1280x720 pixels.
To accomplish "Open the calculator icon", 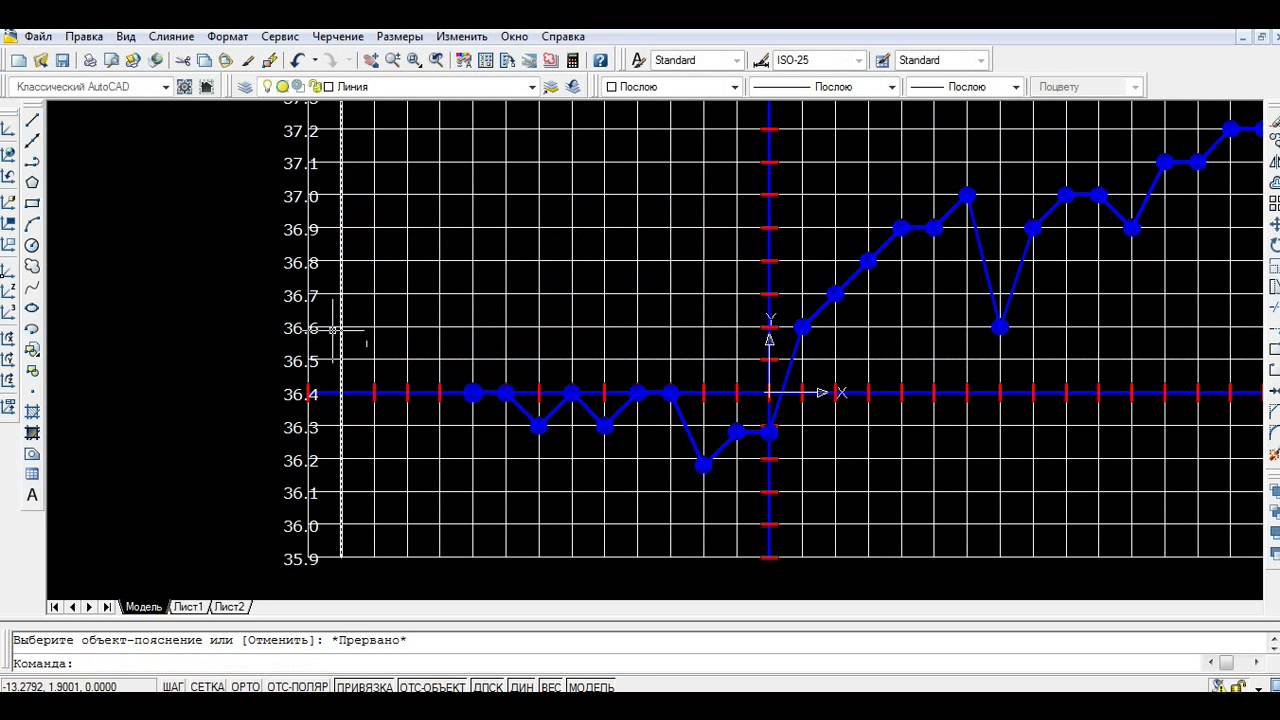I will pos(573,61).
